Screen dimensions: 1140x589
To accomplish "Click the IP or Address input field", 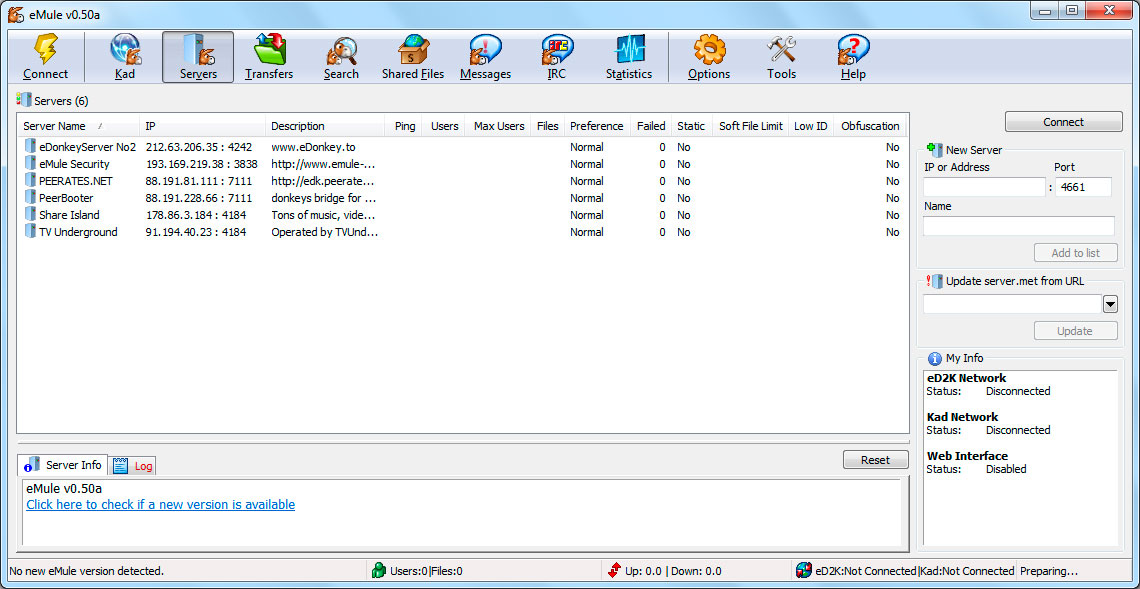I will coord(984,187).
